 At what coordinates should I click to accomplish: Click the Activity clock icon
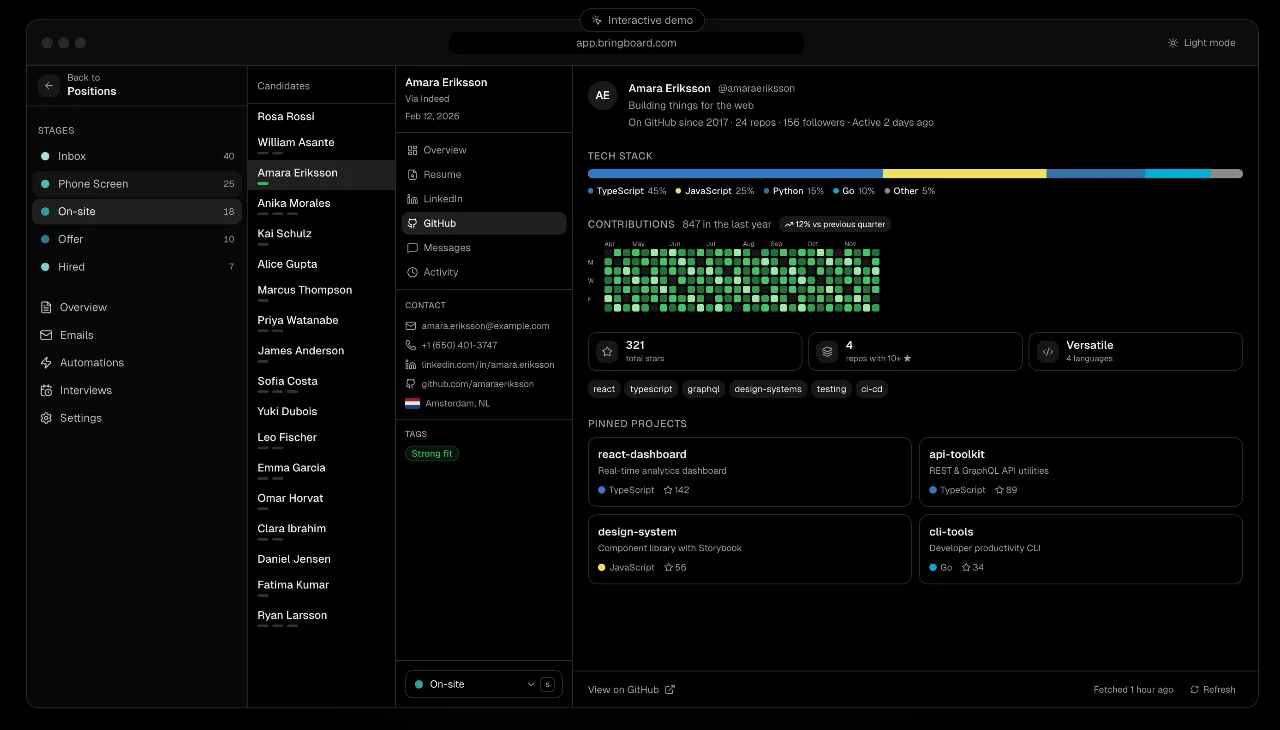tap(412, 272)
